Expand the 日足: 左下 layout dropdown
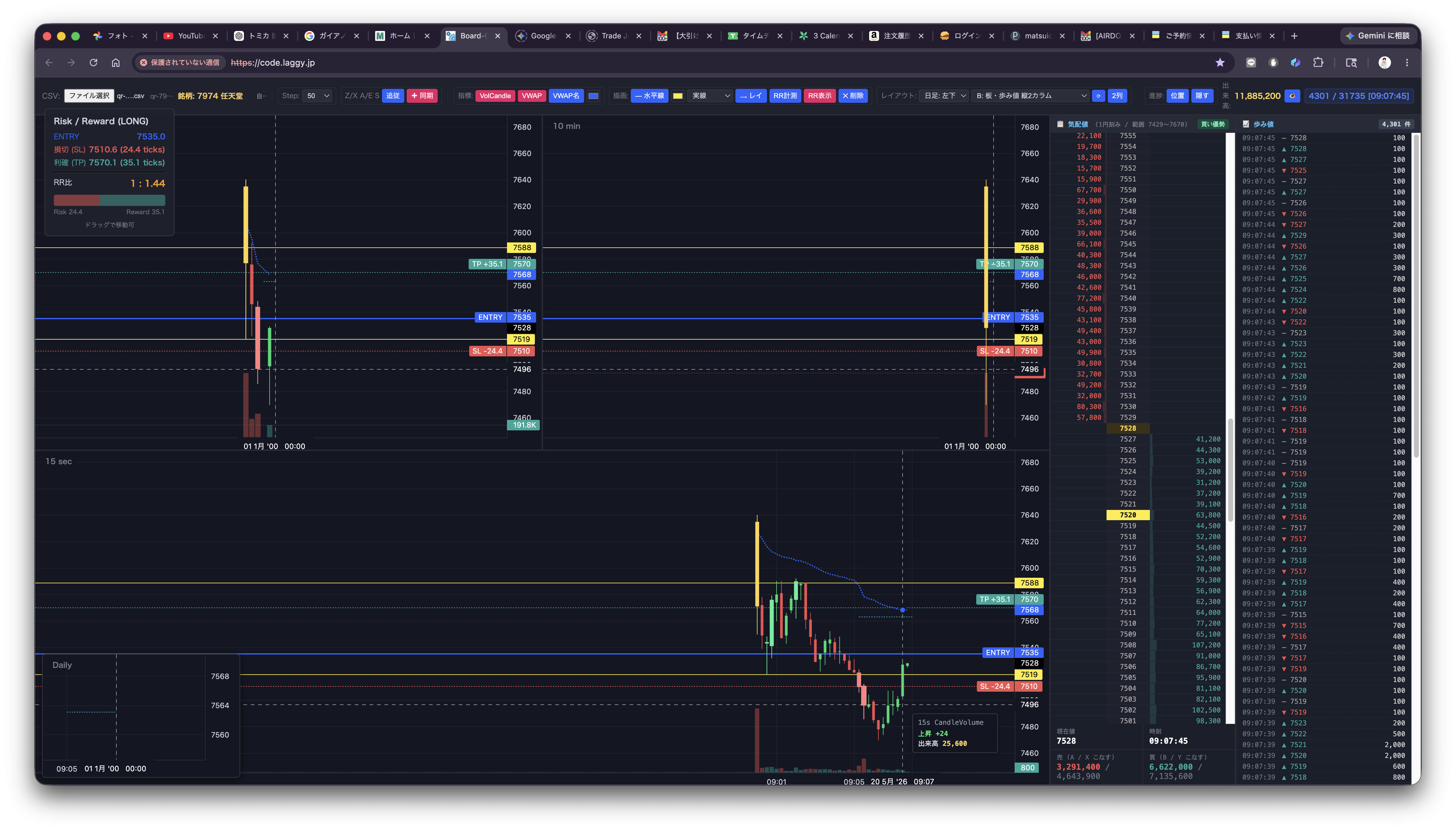This screenshot has width=1456, height=831. 945,96
